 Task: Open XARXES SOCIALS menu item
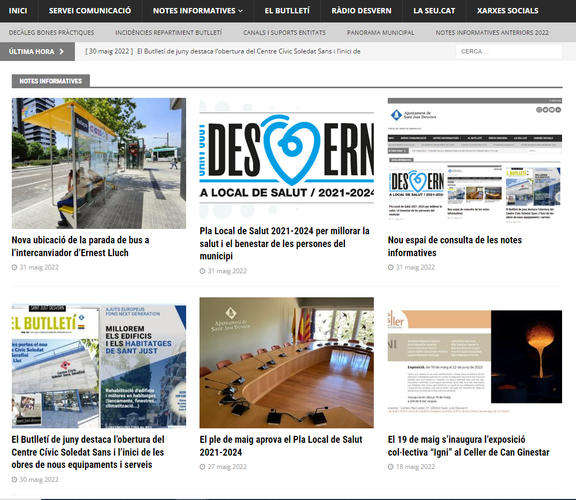click(508, 11)
